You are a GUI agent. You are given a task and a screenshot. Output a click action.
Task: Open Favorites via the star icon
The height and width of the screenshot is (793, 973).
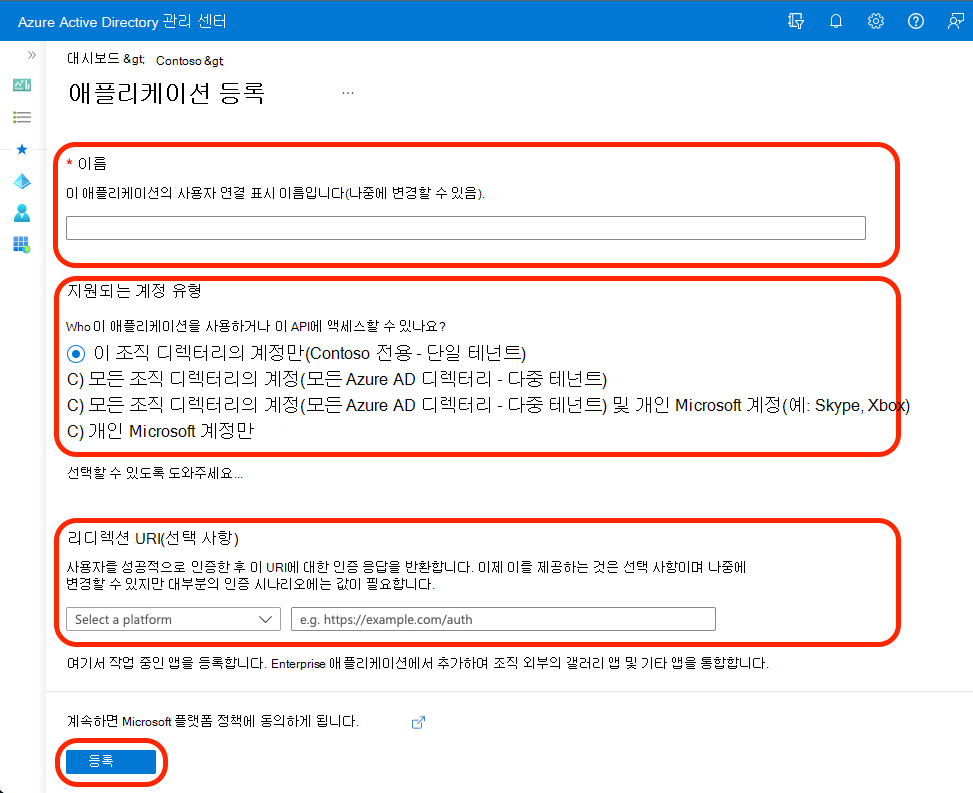[22, 149]
